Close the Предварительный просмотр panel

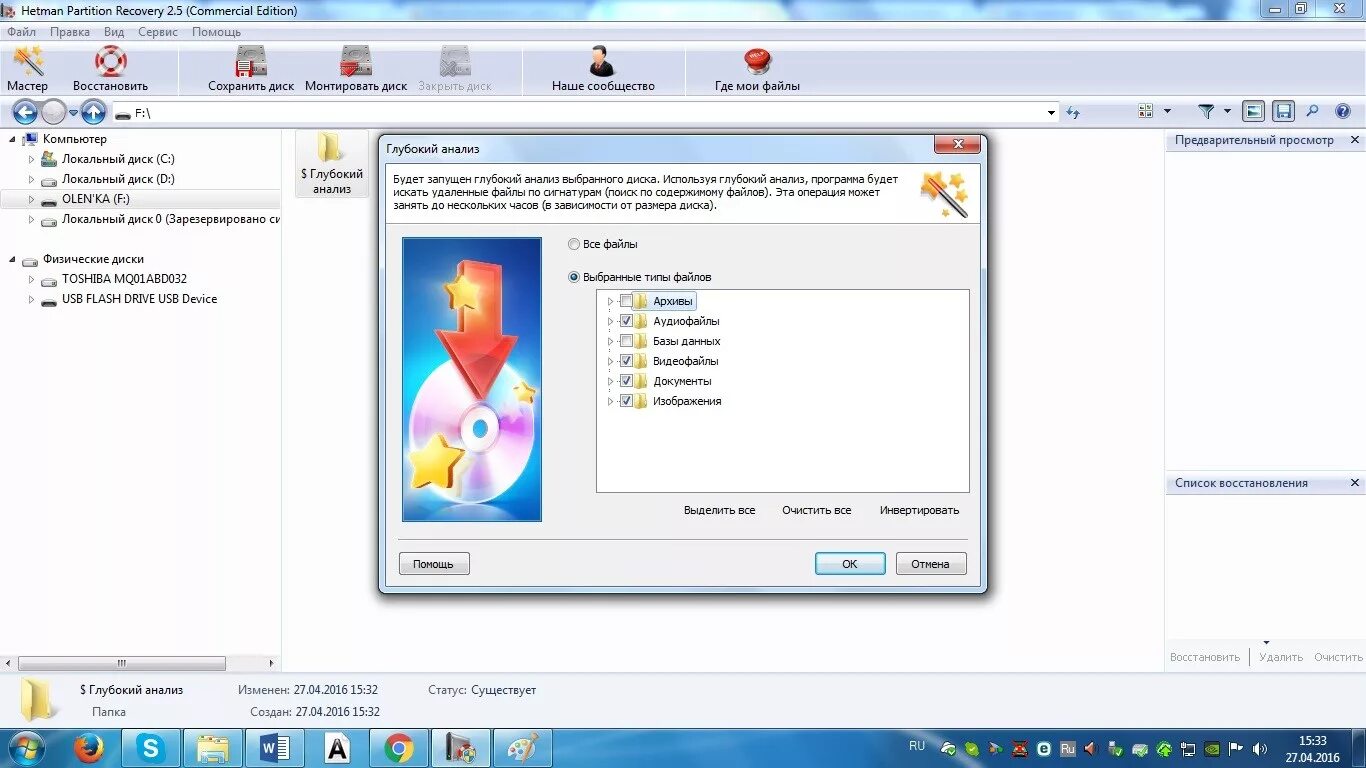click(x=1355, y=140)
